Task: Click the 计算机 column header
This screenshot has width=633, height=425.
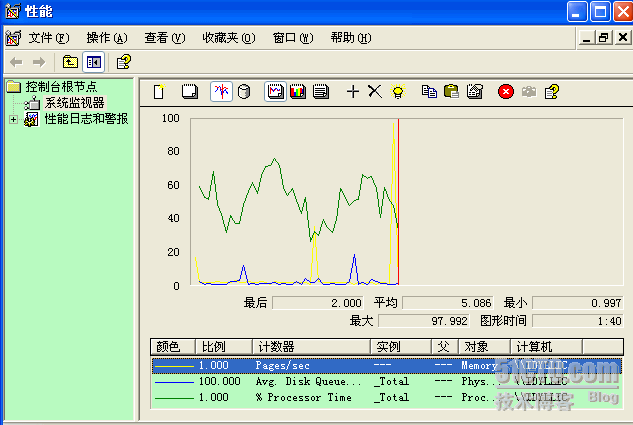Action: point(546,347)
